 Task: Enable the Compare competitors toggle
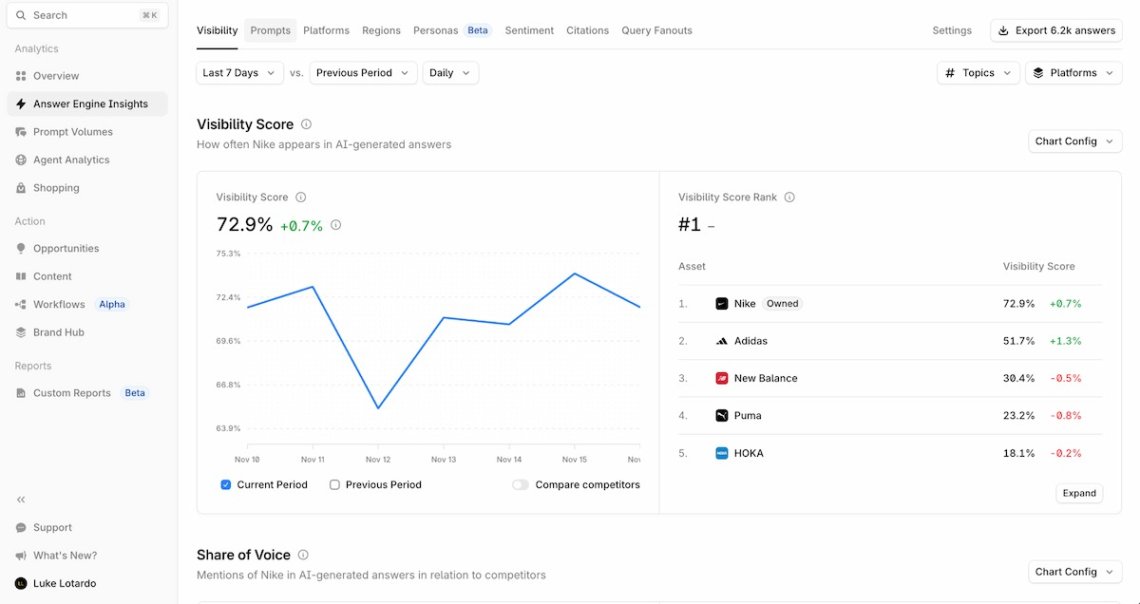coord(520,485)
